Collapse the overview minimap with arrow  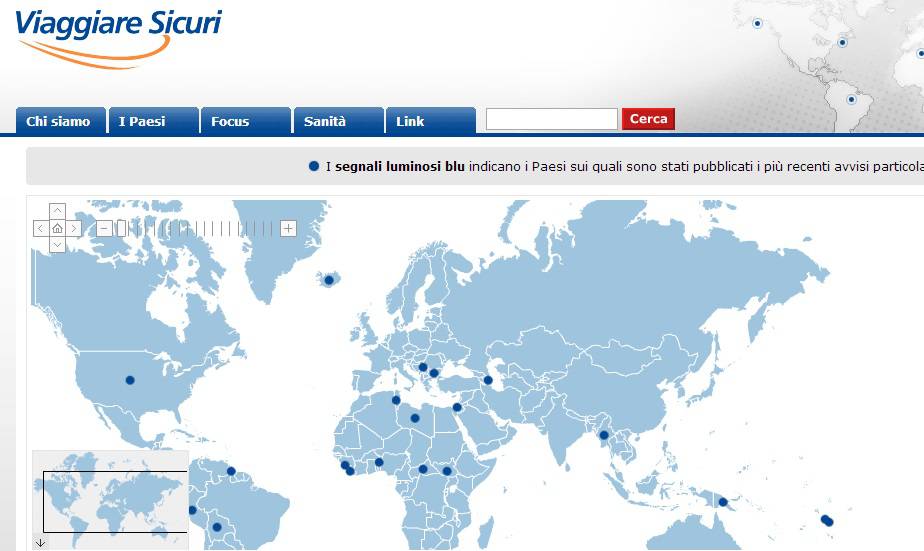(40, 543)
